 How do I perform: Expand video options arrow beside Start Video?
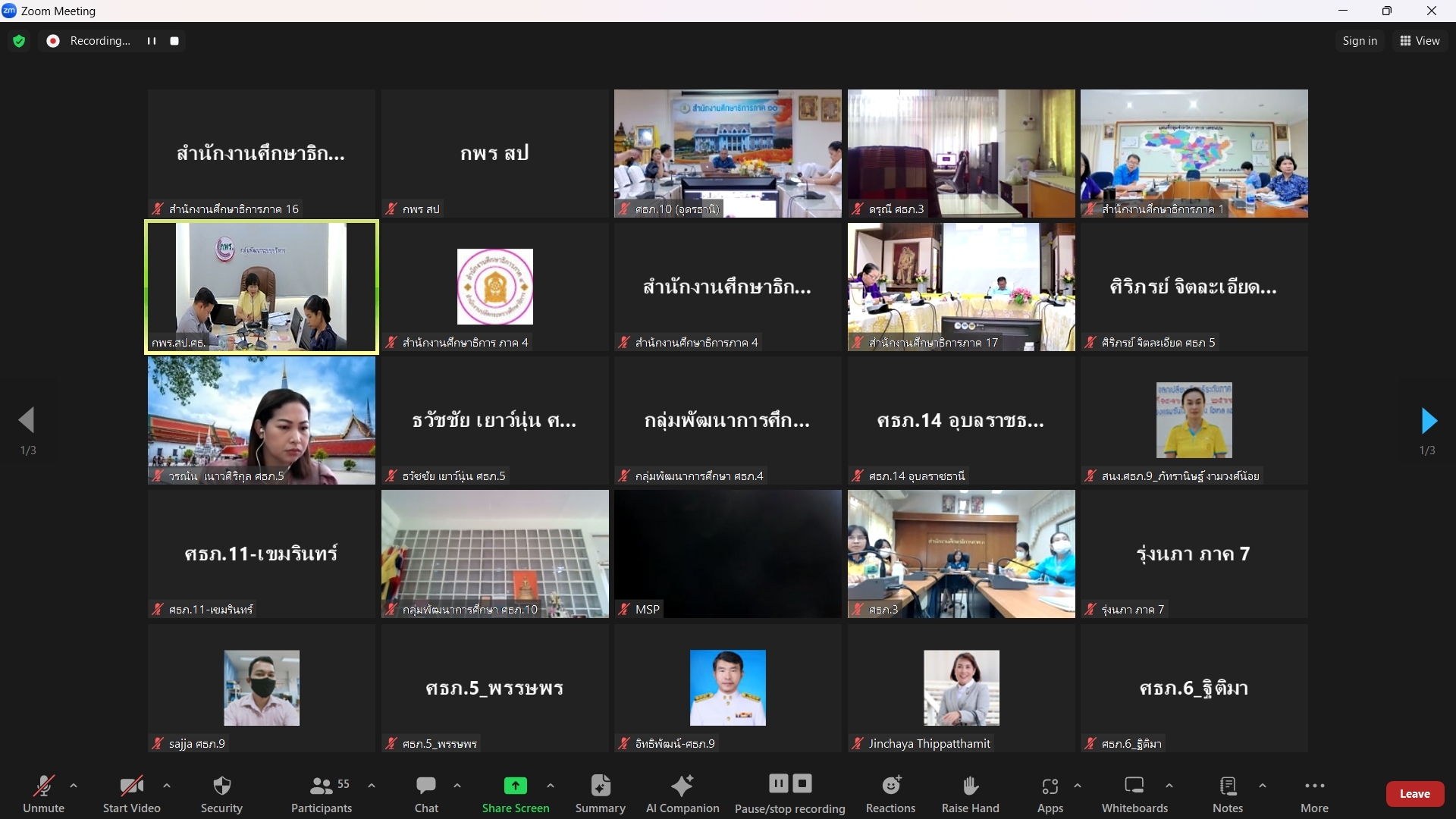pos(167,786)
